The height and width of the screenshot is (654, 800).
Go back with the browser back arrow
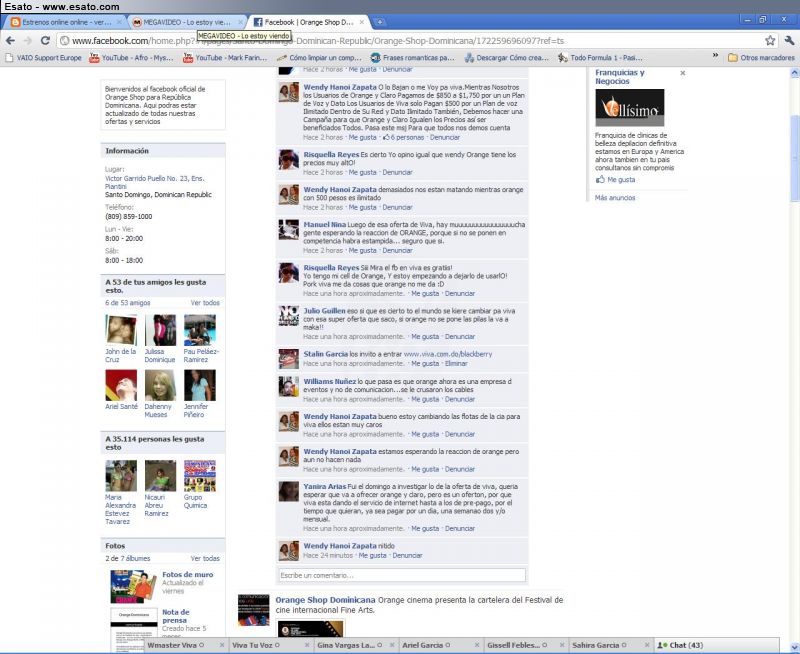click(x=10, y=41)
